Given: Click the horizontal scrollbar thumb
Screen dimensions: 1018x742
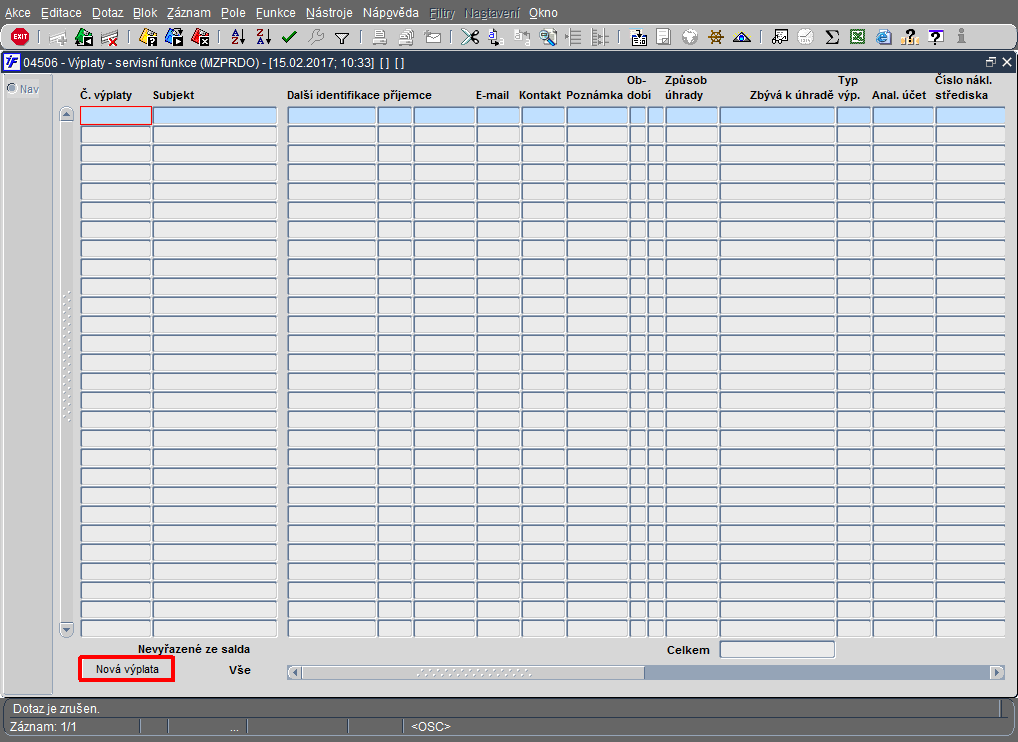Looking at the screenshot, I should click(x=473, y=673).
